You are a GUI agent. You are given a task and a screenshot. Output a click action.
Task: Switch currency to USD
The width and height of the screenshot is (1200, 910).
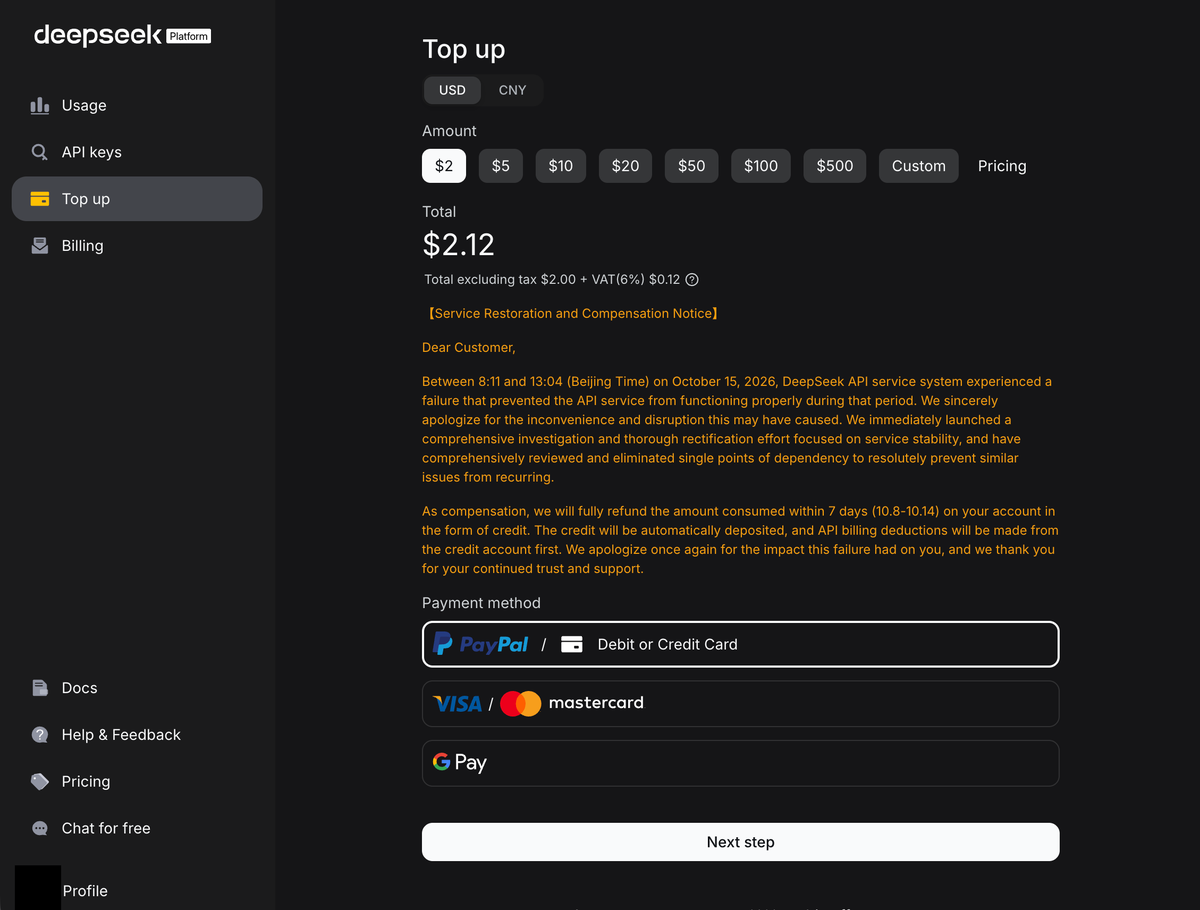(x=452, y=90)
